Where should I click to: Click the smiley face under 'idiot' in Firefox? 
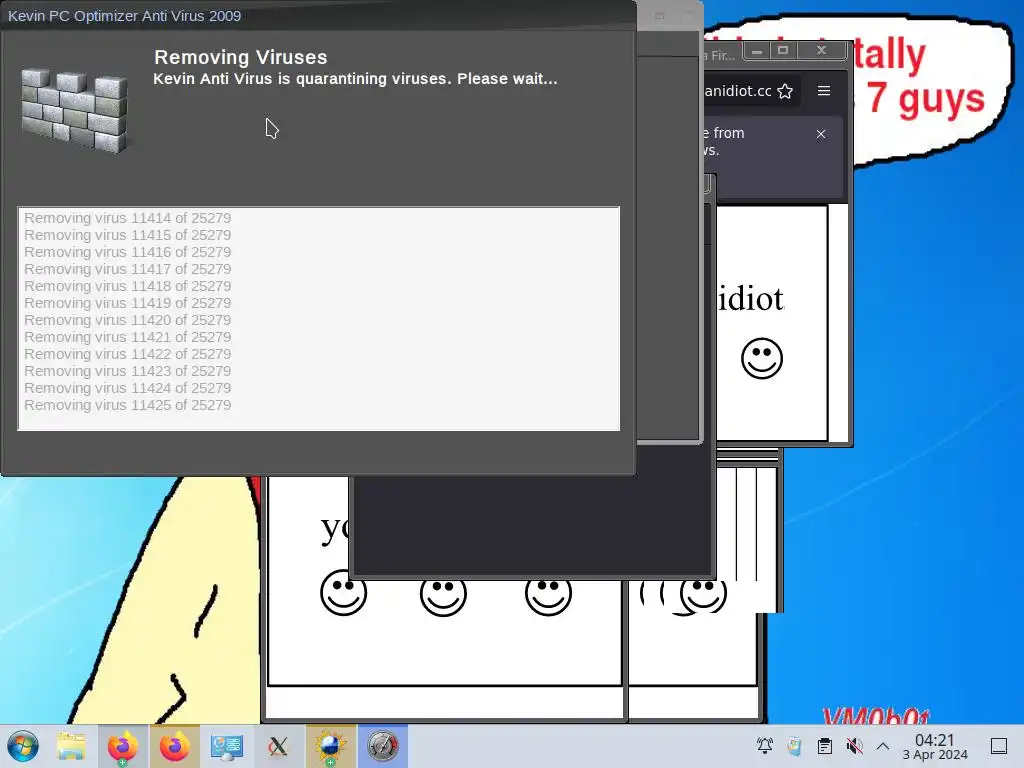[762, 358]
